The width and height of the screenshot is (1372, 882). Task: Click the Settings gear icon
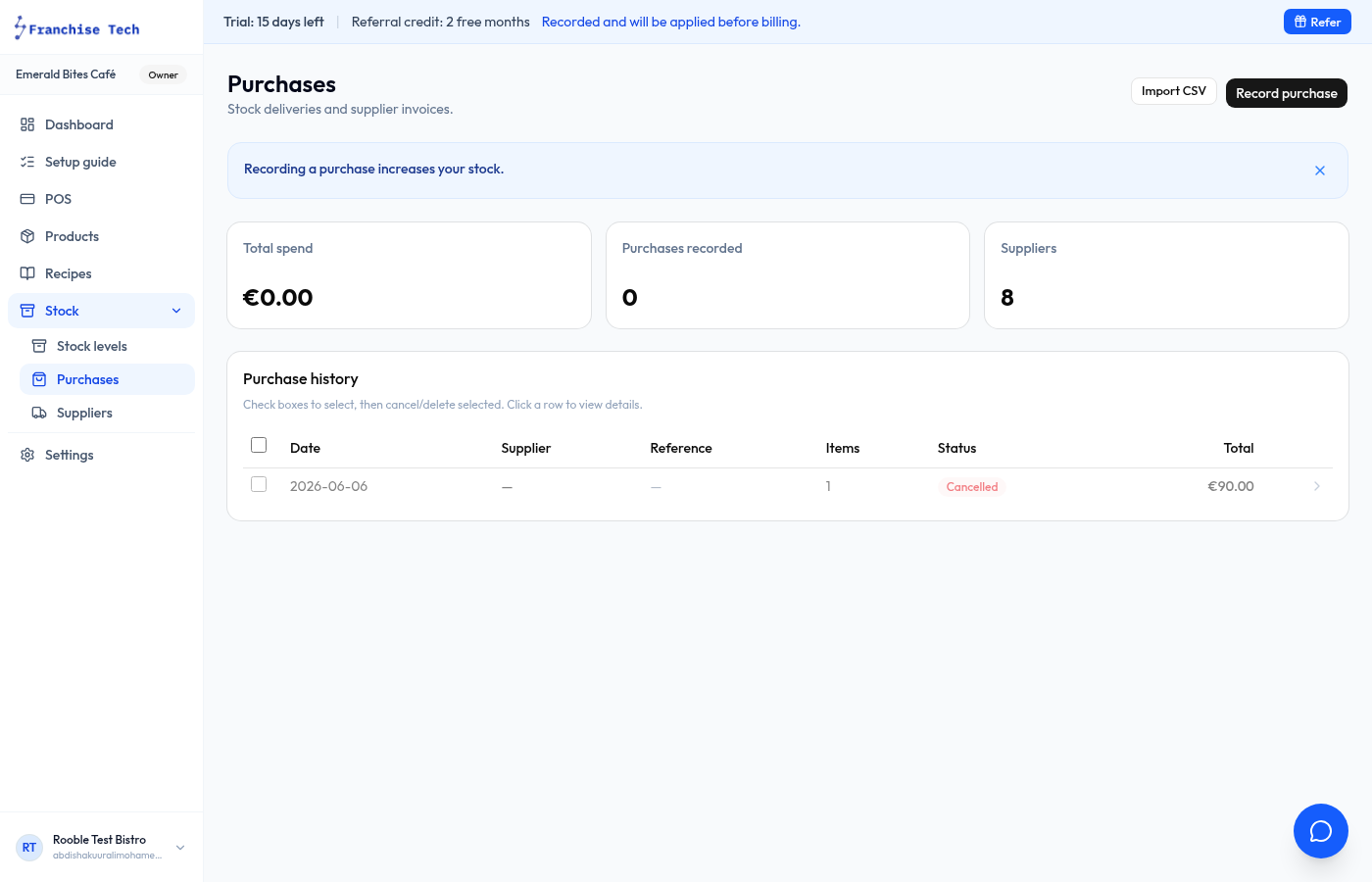point(27,455)
